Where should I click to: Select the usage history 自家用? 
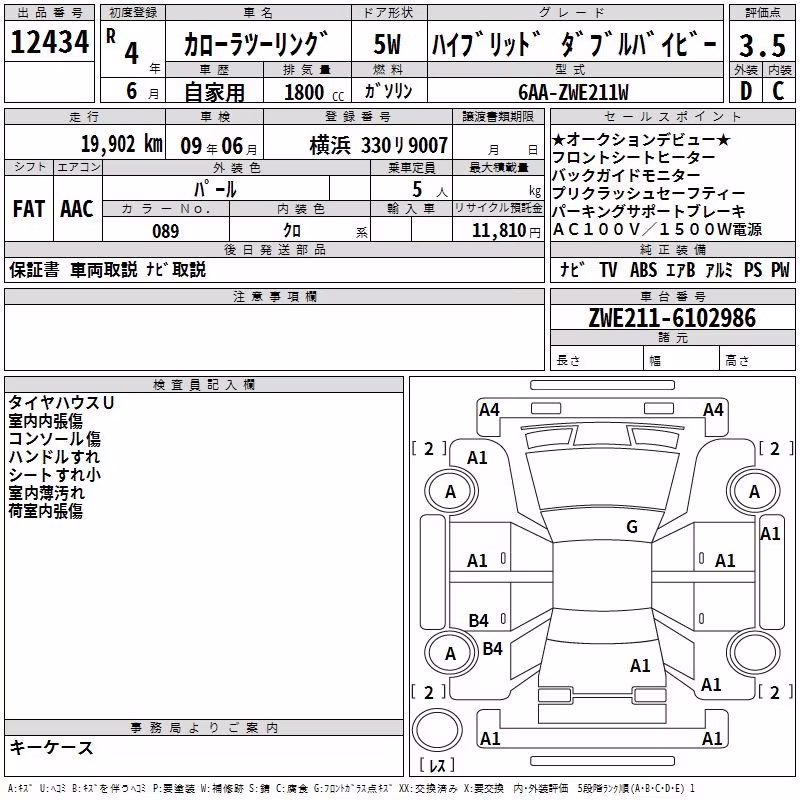click(214, 92)
